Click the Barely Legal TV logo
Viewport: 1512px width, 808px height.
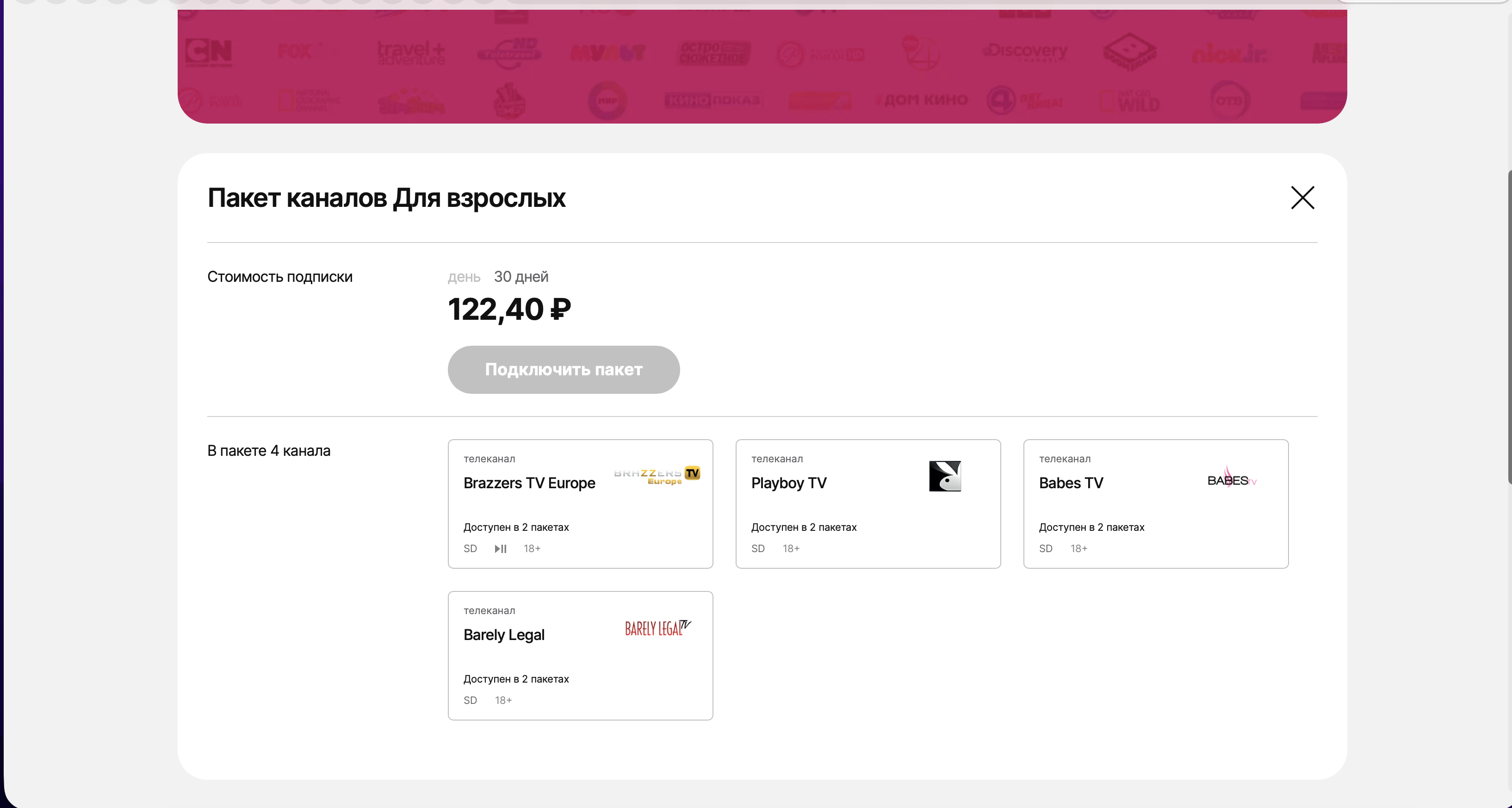tap(658, 628)
